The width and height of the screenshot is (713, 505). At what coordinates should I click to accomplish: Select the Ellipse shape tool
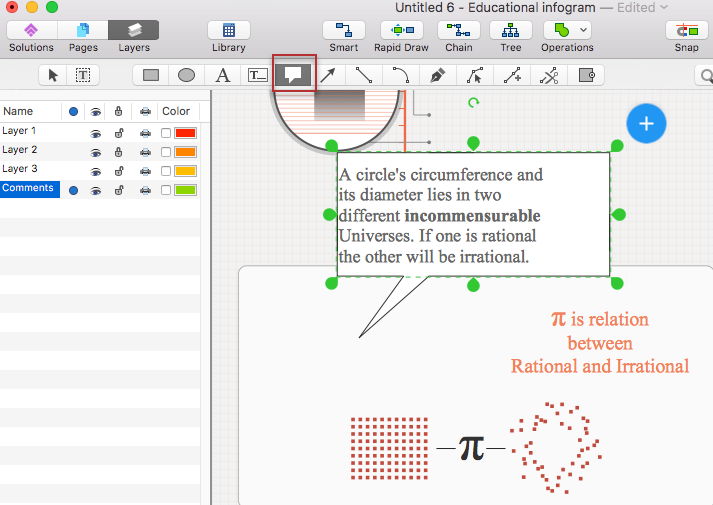(187, 75)
